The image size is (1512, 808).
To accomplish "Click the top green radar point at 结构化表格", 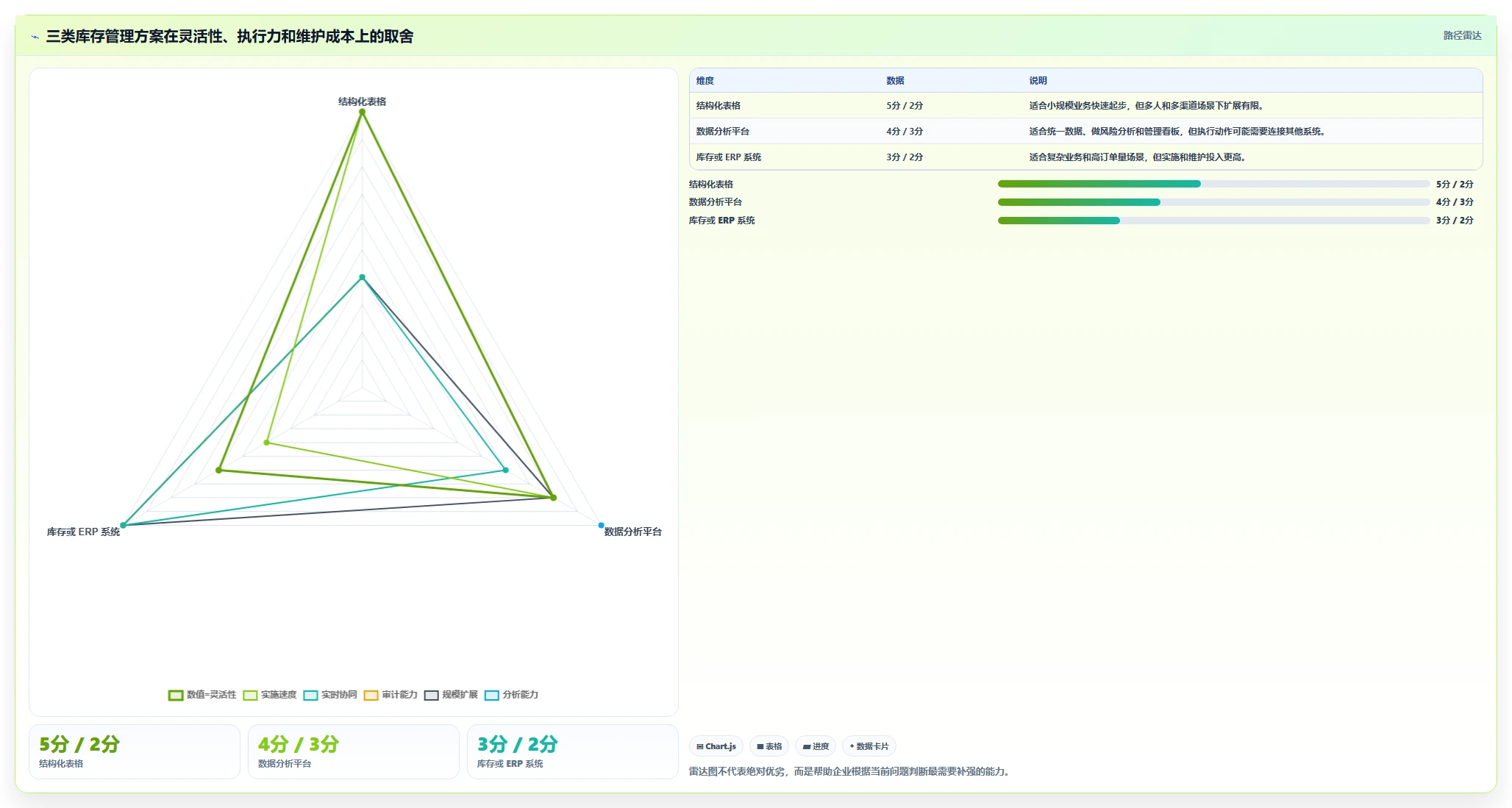I will [362, 112].
